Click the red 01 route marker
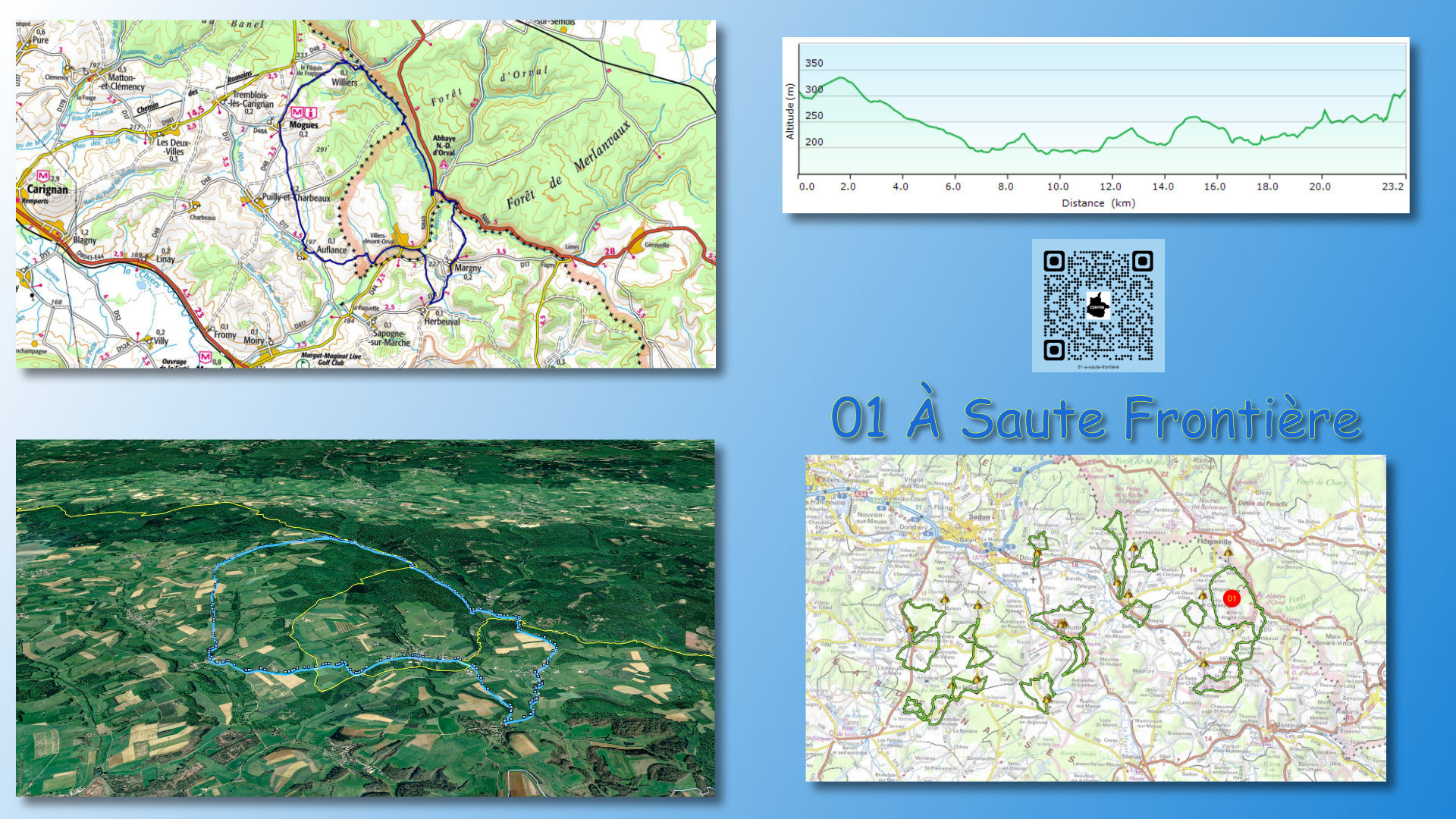Image resolution: width=1456 pixels, height=819 pixels. pos(1232,598)
